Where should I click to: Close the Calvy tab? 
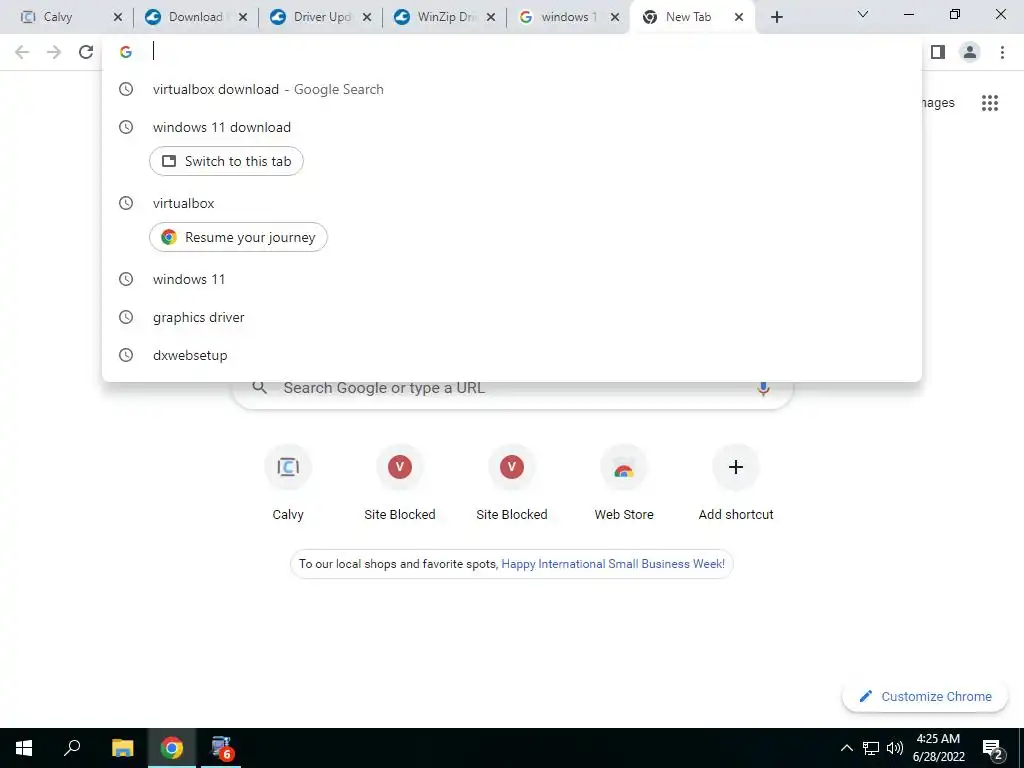118,17
